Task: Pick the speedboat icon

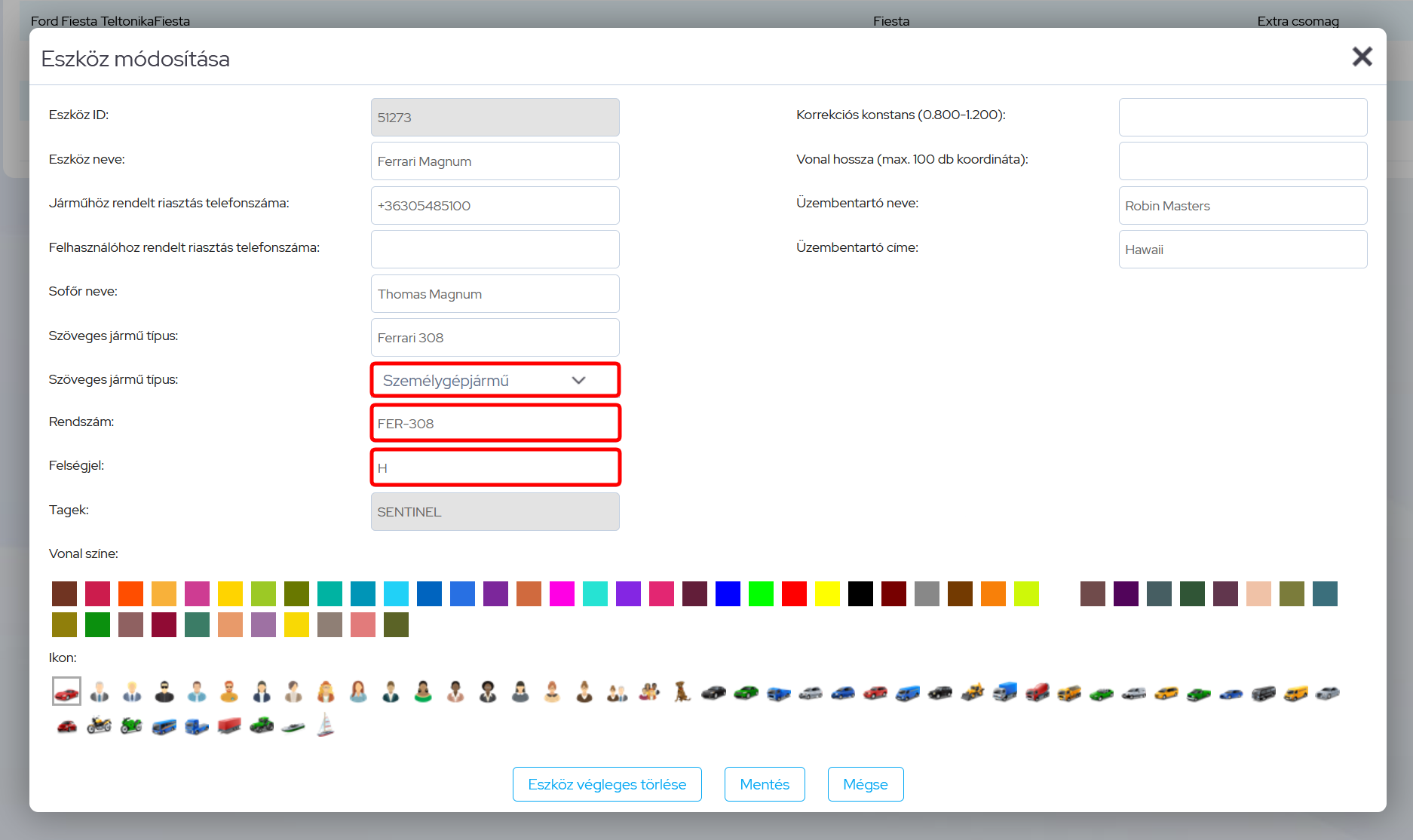Action: coord(293,725)
